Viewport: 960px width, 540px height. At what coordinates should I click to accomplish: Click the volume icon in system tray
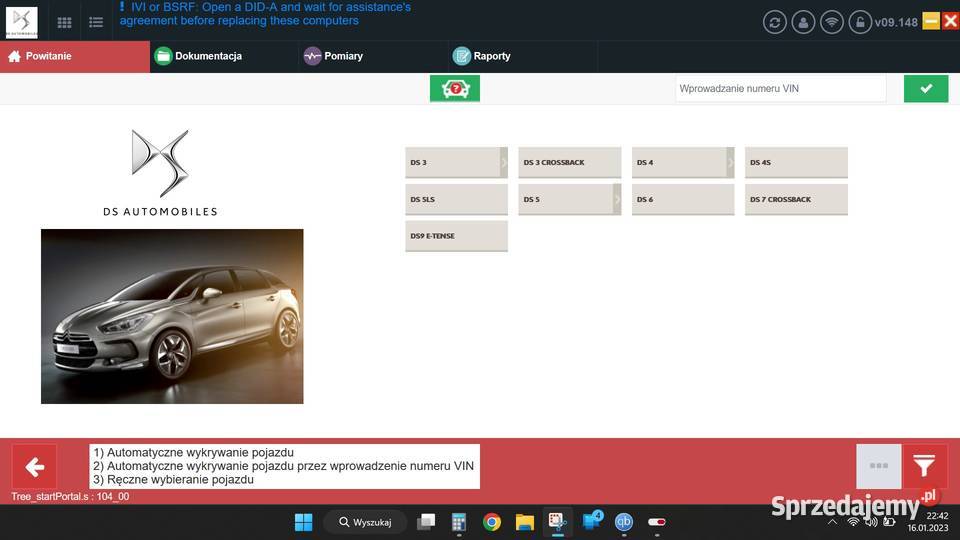coord(871,522)
